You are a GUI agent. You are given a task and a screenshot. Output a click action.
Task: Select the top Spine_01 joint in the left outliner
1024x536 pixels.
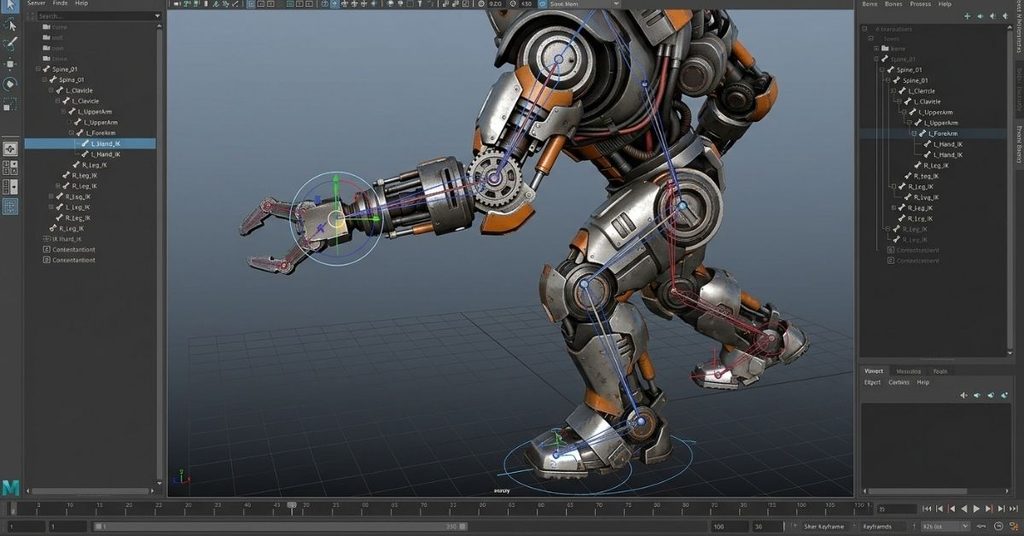coord(65,69)
